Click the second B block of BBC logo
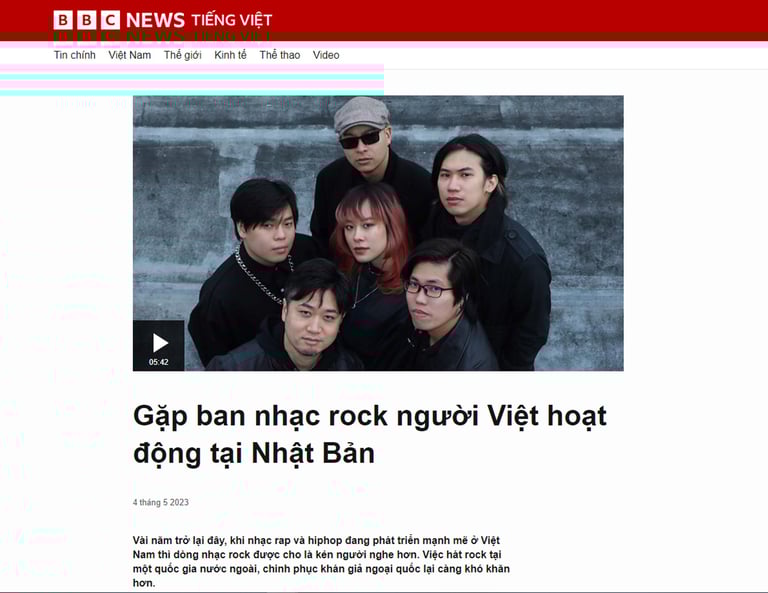Image resolution: width=768 pixels, height=593 pixels. click(87, 20)
